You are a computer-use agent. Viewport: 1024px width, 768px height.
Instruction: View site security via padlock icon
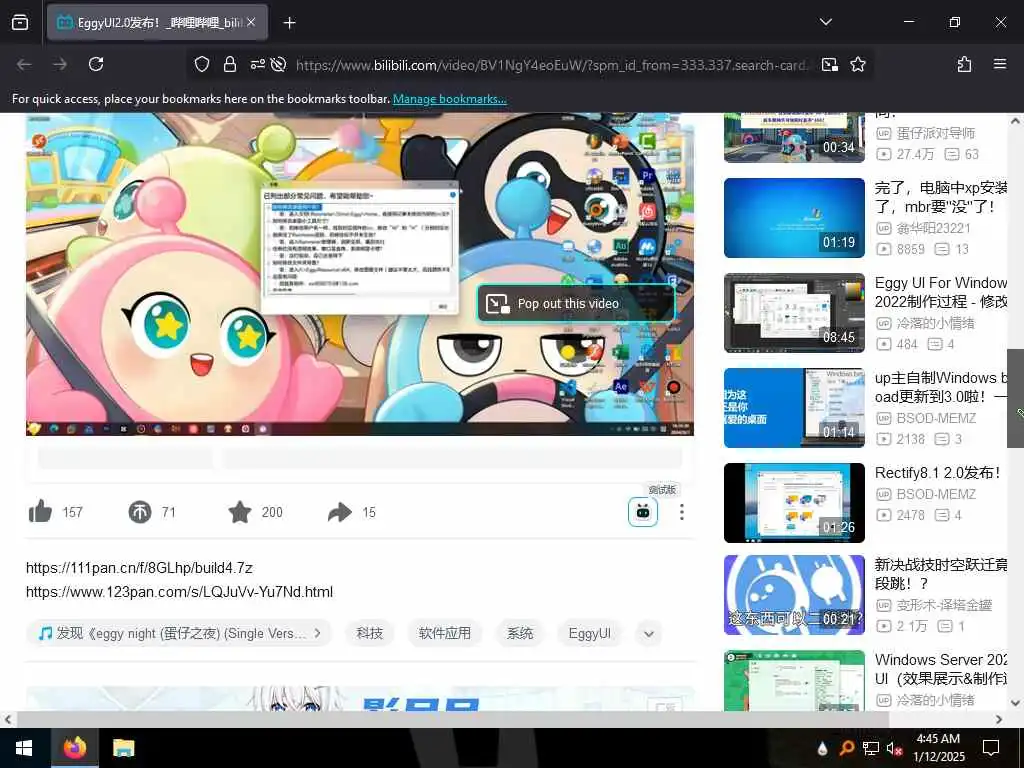click(230, 64)
